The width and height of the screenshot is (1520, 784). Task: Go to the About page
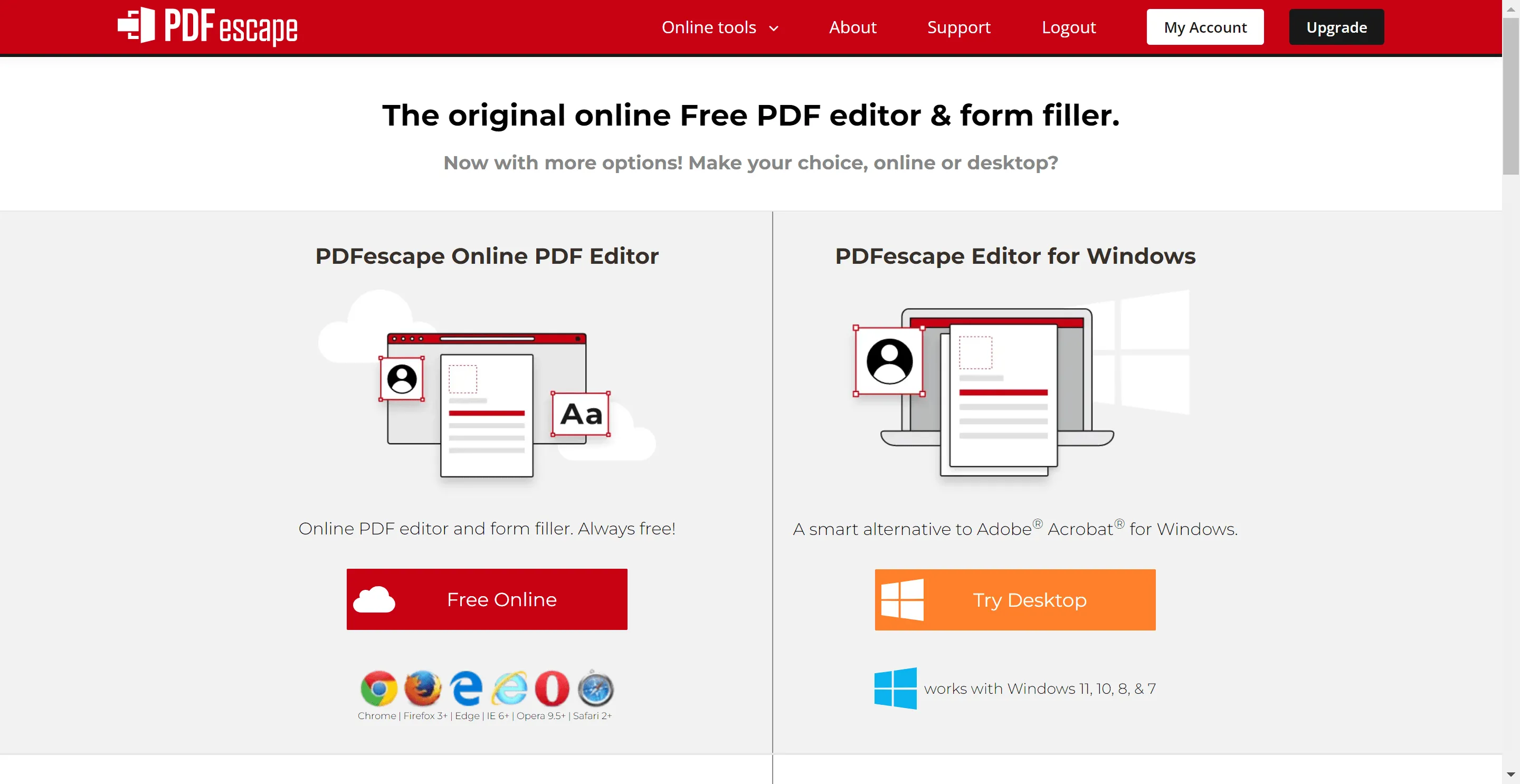coord(853,27)
